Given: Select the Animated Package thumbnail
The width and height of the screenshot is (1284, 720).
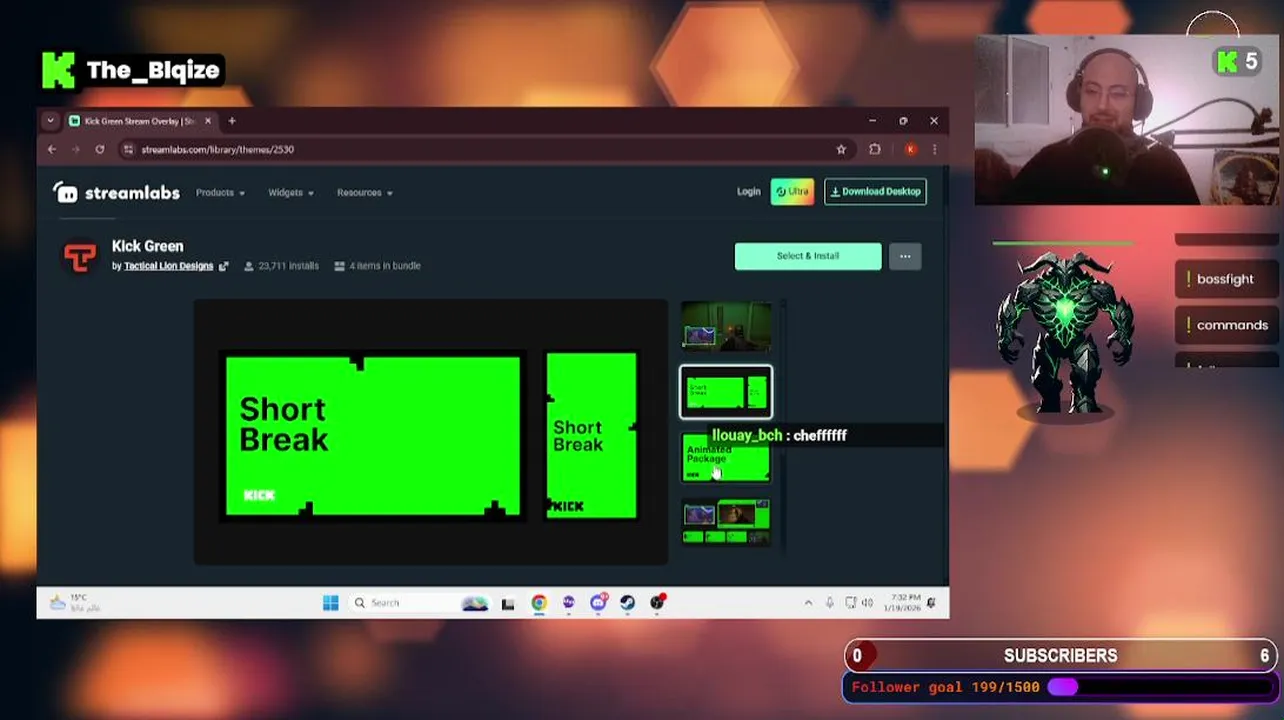Looking at the screenshot, I should (x=726, y=458).
